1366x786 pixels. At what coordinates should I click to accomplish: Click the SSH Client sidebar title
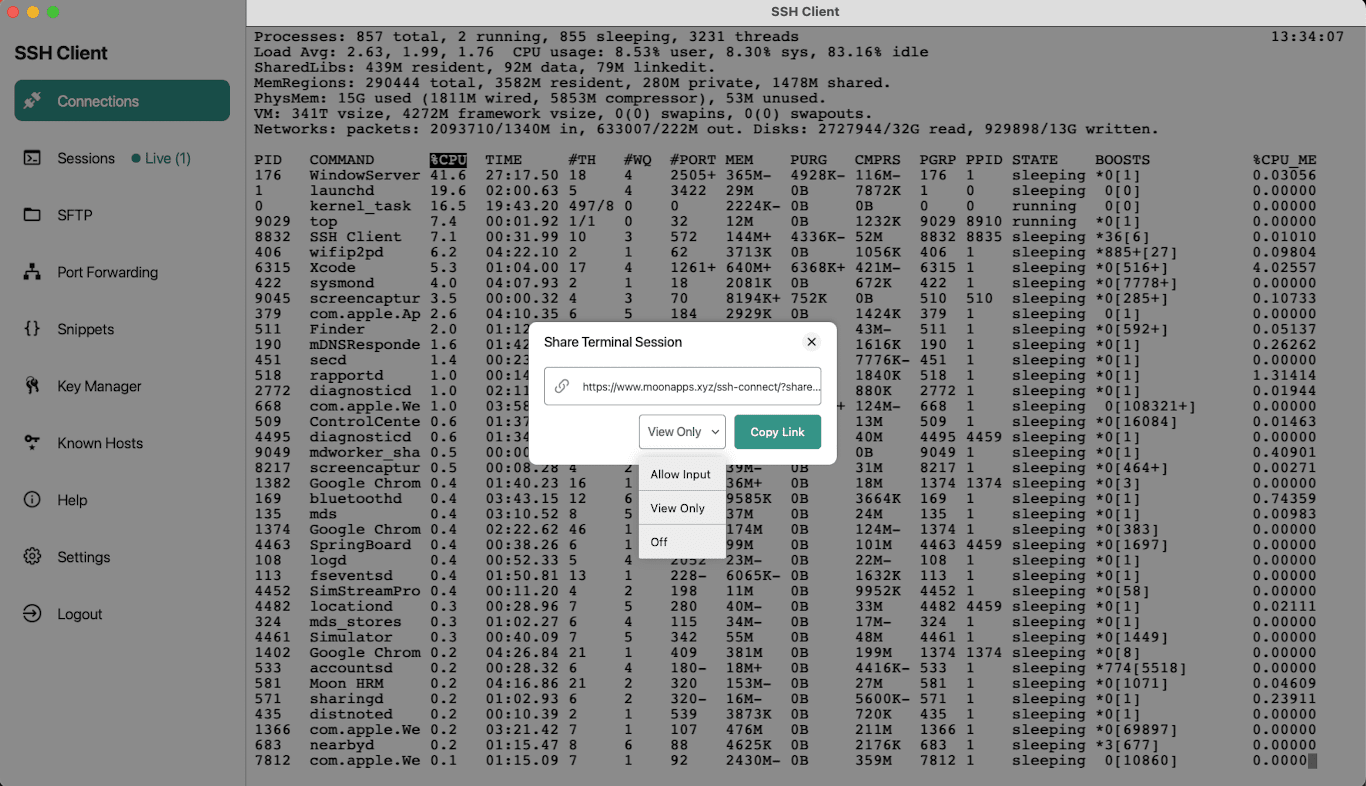click(61, 53)
